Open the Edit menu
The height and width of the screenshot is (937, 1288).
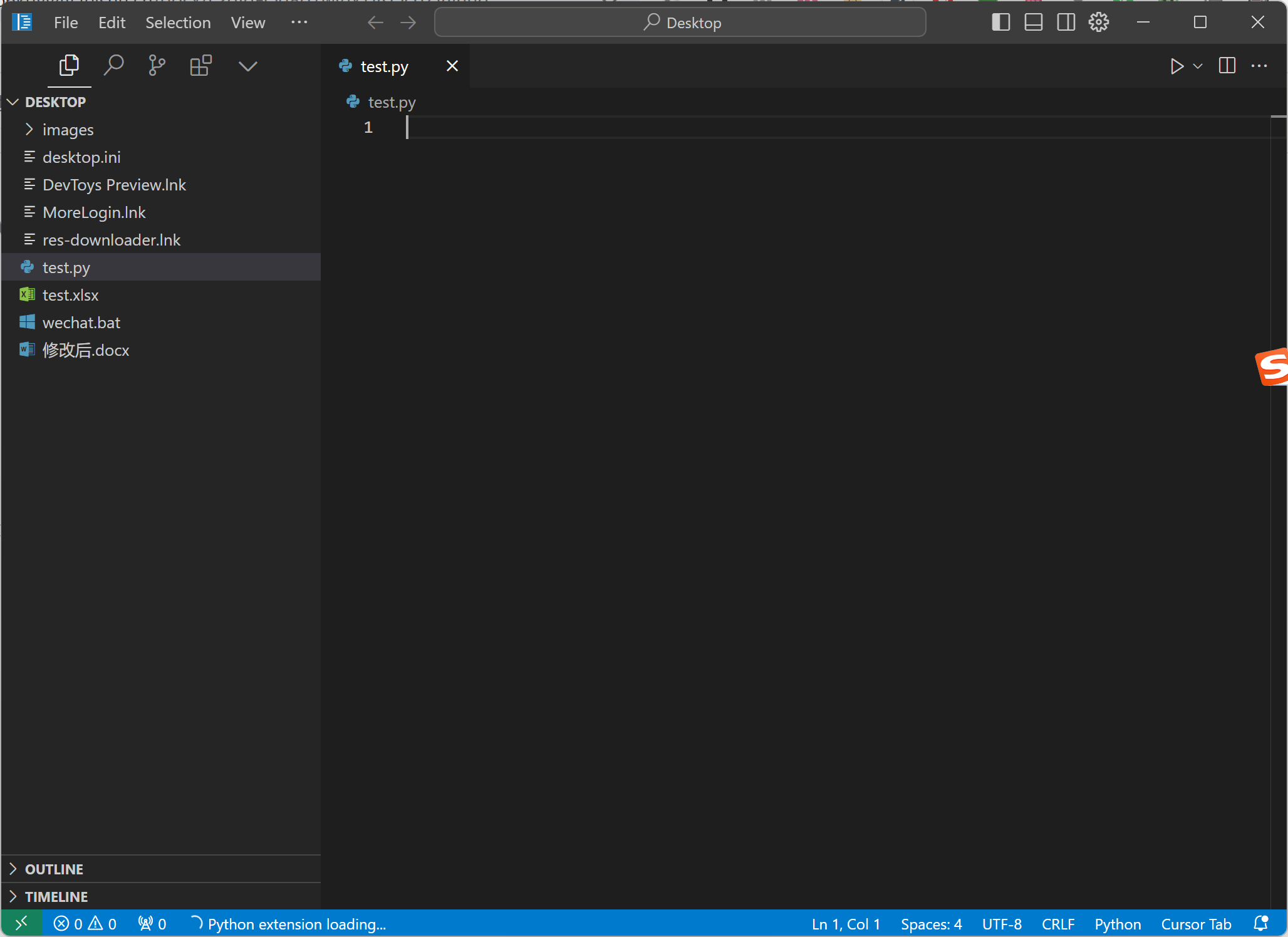click(x=111, y=22)
